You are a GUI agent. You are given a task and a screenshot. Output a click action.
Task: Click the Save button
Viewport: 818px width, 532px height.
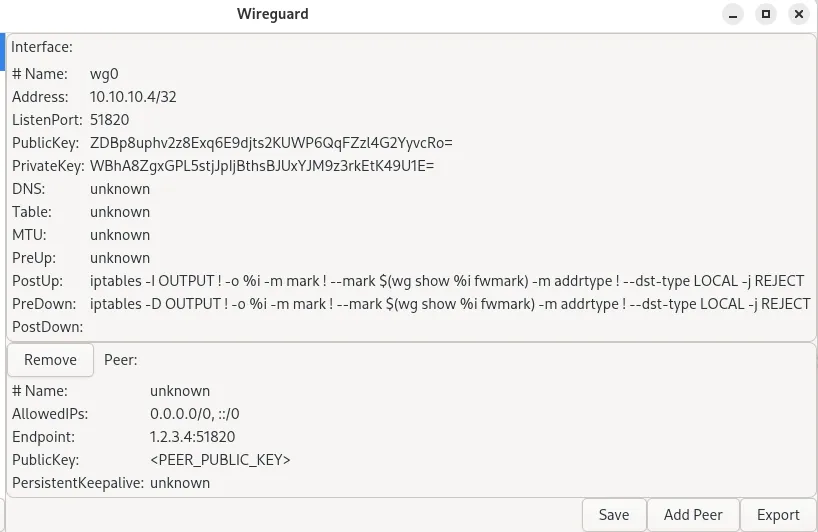pos(613,515)
